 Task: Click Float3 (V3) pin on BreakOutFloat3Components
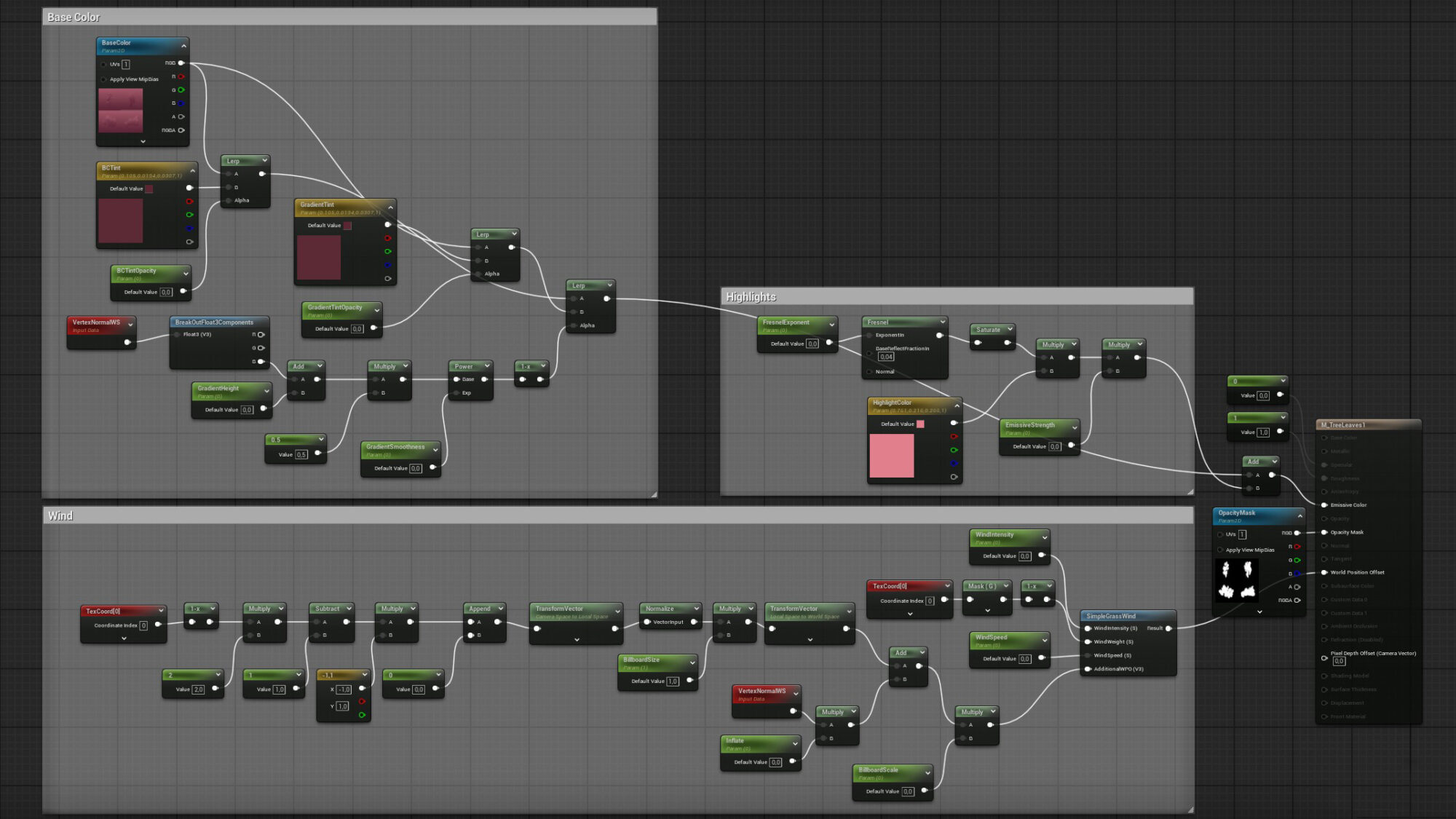(177, 335)
